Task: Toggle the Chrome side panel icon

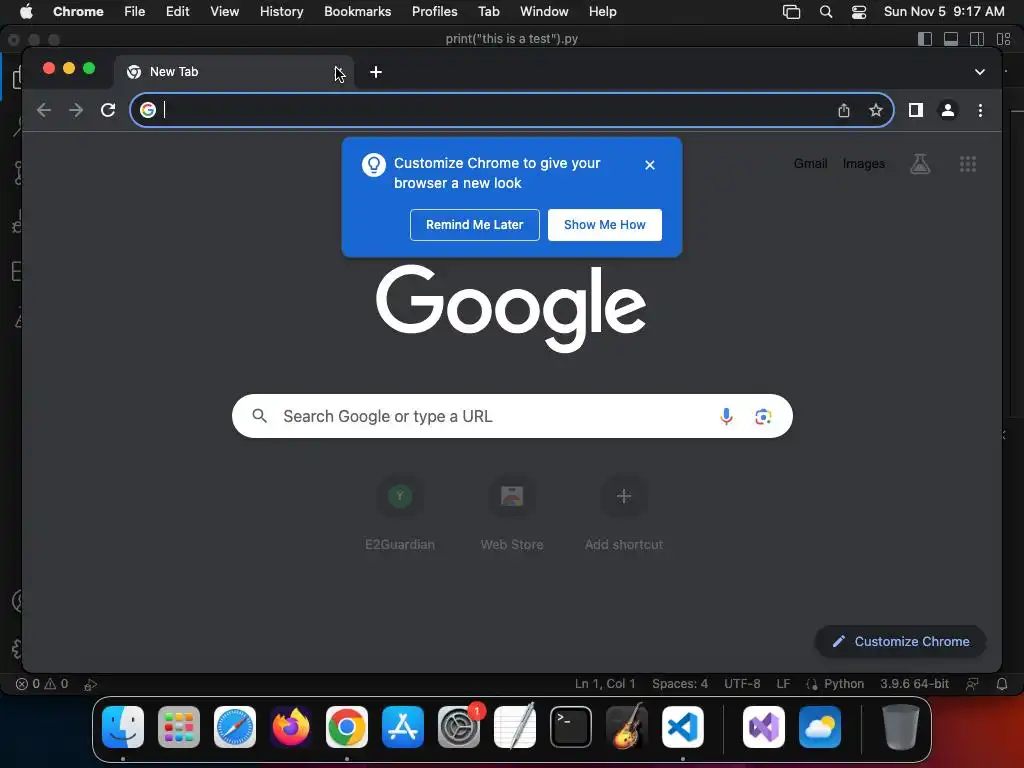Action: pos(916,110)
